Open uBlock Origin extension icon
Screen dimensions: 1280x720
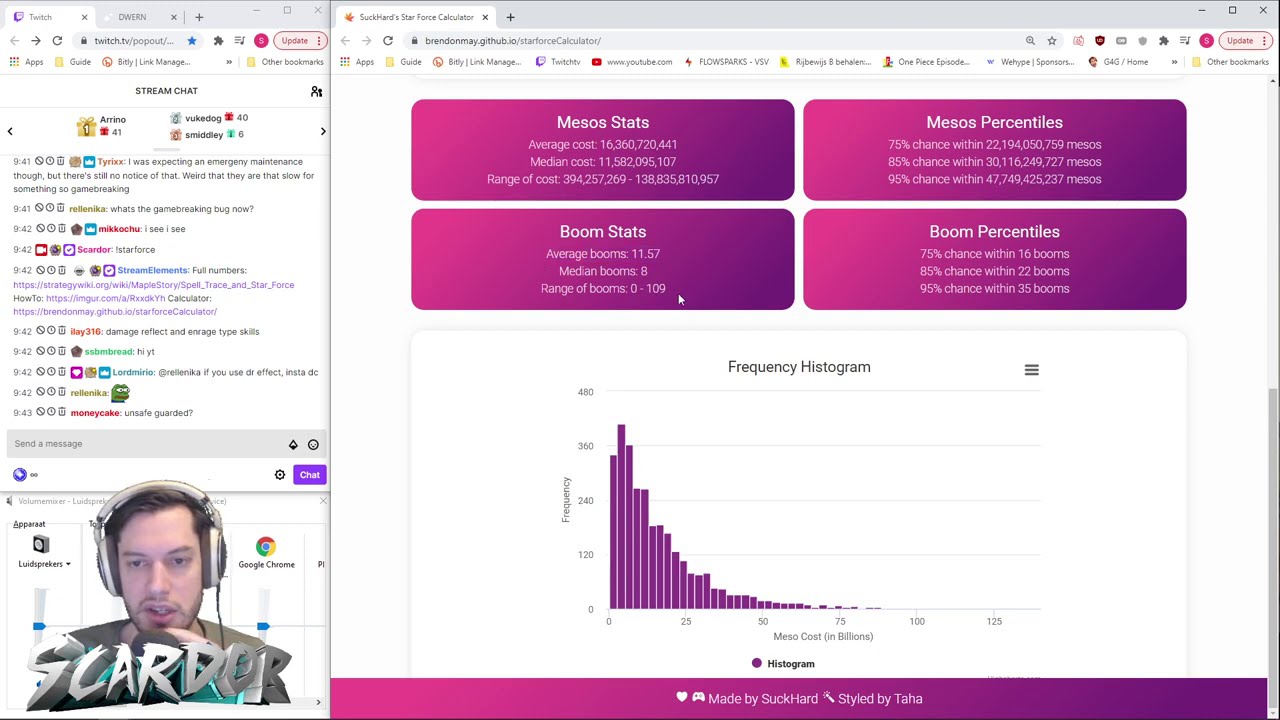coord(1100,41)
